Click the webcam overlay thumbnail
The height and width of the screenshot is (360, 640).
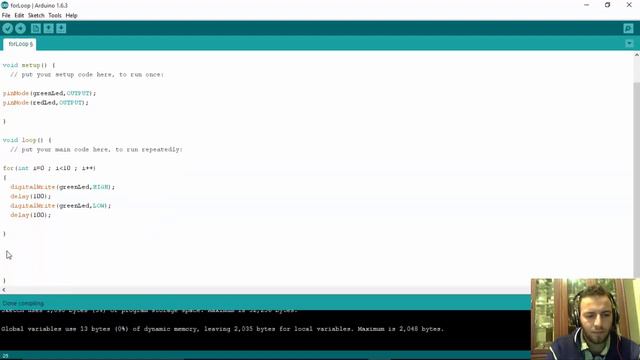pos(585,319)
